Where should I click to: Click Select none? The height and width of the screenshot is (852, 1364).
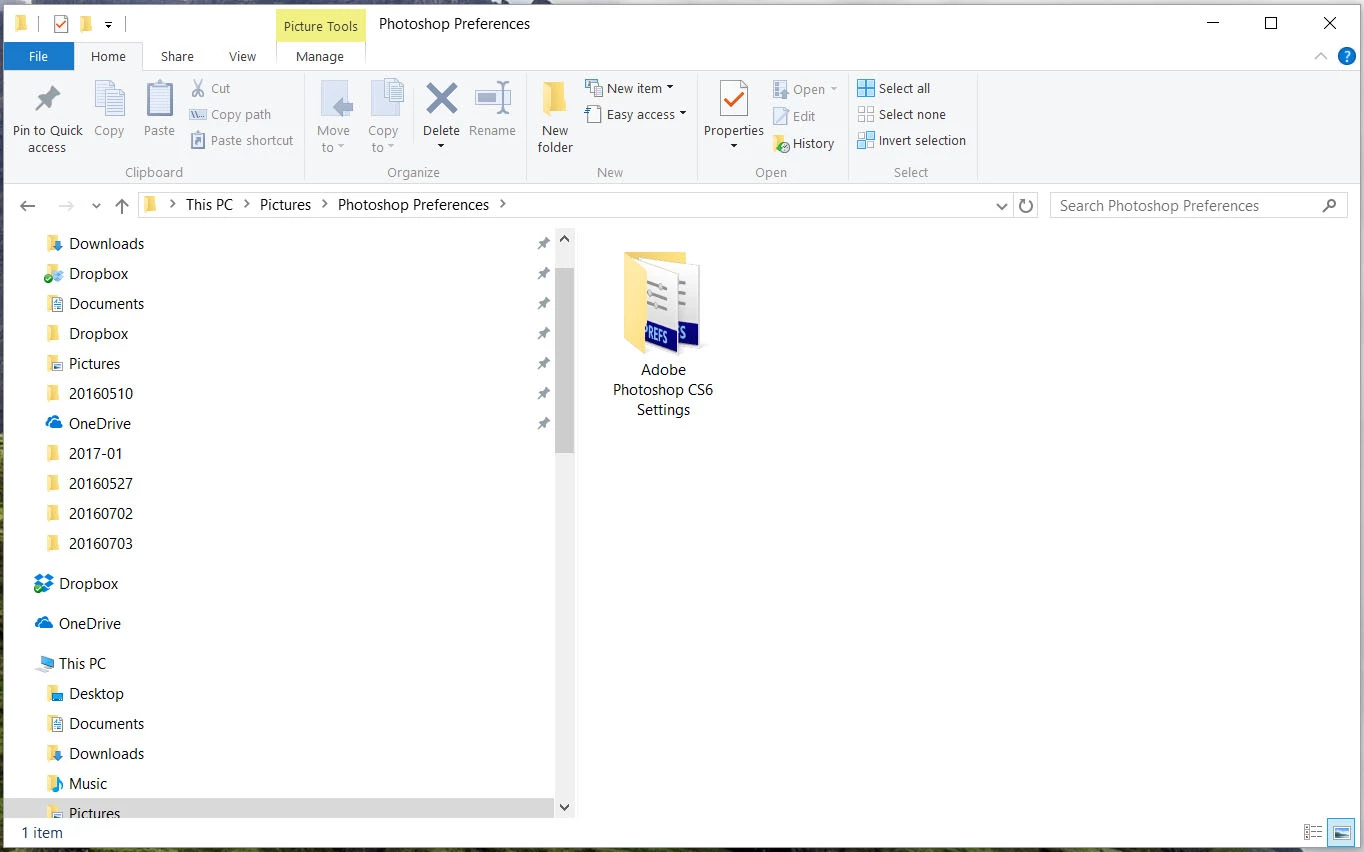click(901, 114)
